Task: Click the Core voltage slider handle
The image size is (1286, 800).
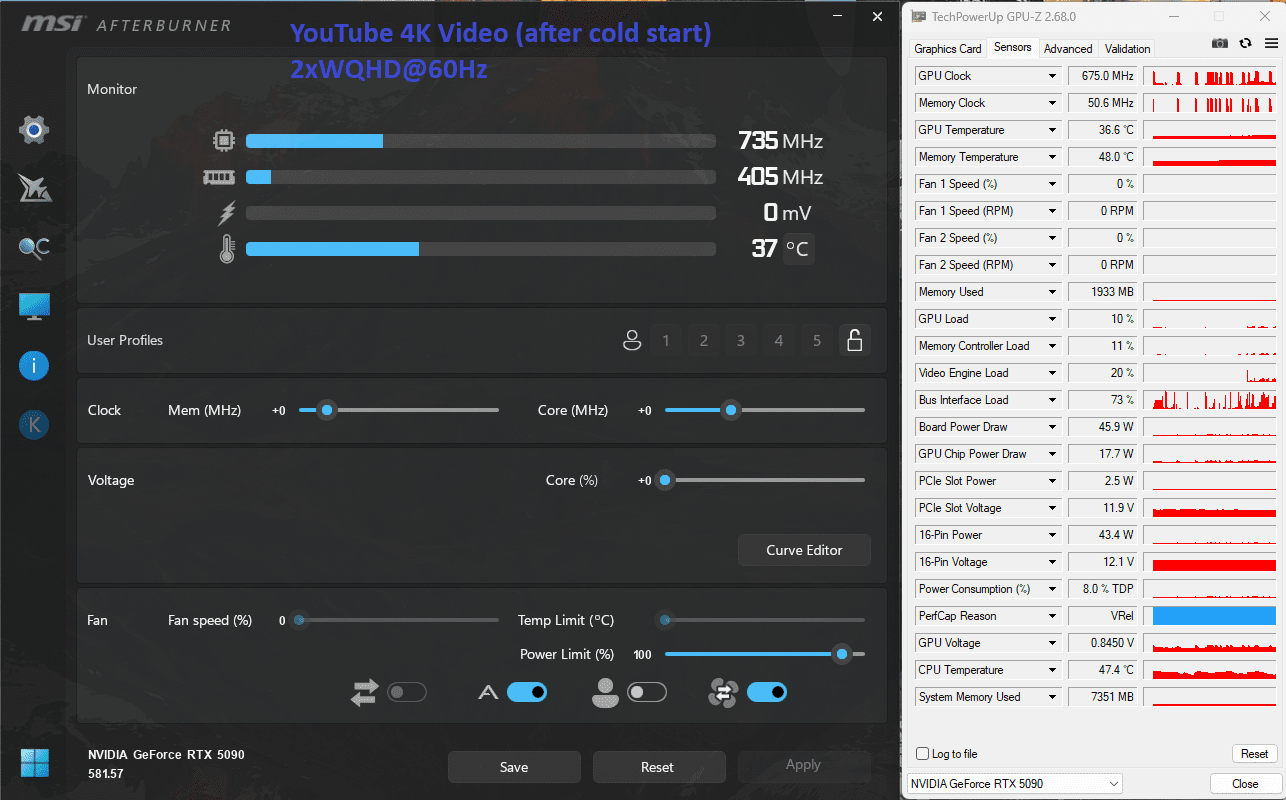Action: click(664, 480)
